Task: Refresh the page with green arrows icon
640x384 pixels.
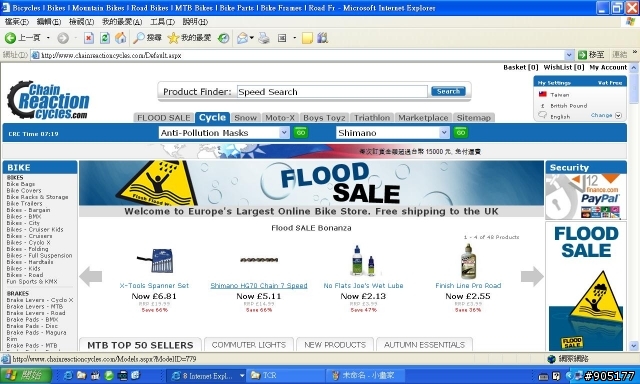Action: [x=105, y=38]
